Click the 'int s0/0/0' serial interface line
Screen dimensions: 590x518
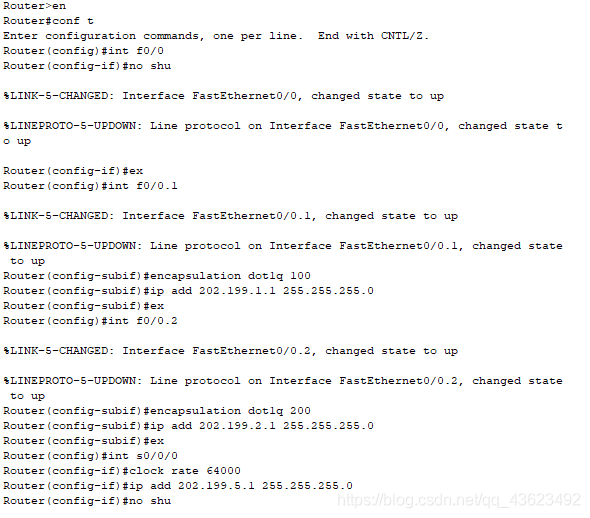click(90, 456)
